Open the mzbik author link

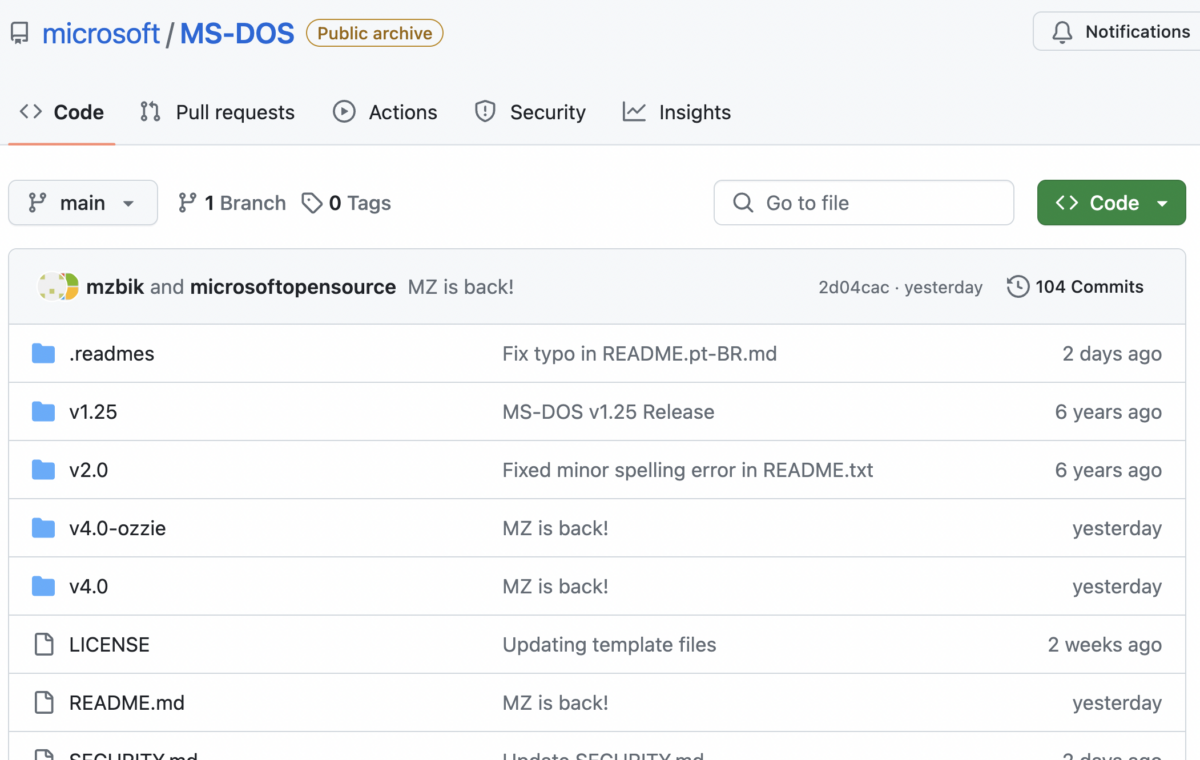115,287
